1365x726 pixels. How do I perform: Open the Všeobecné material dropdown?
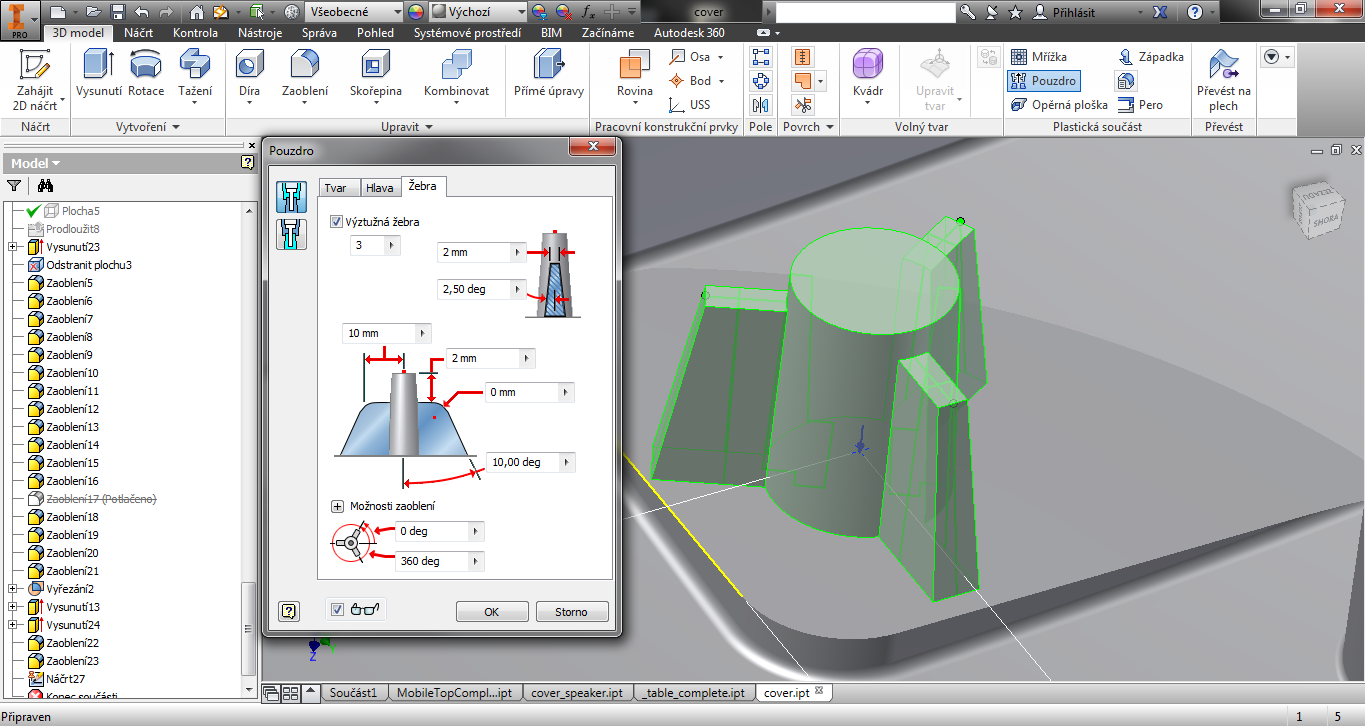click(x=394, y=12)
